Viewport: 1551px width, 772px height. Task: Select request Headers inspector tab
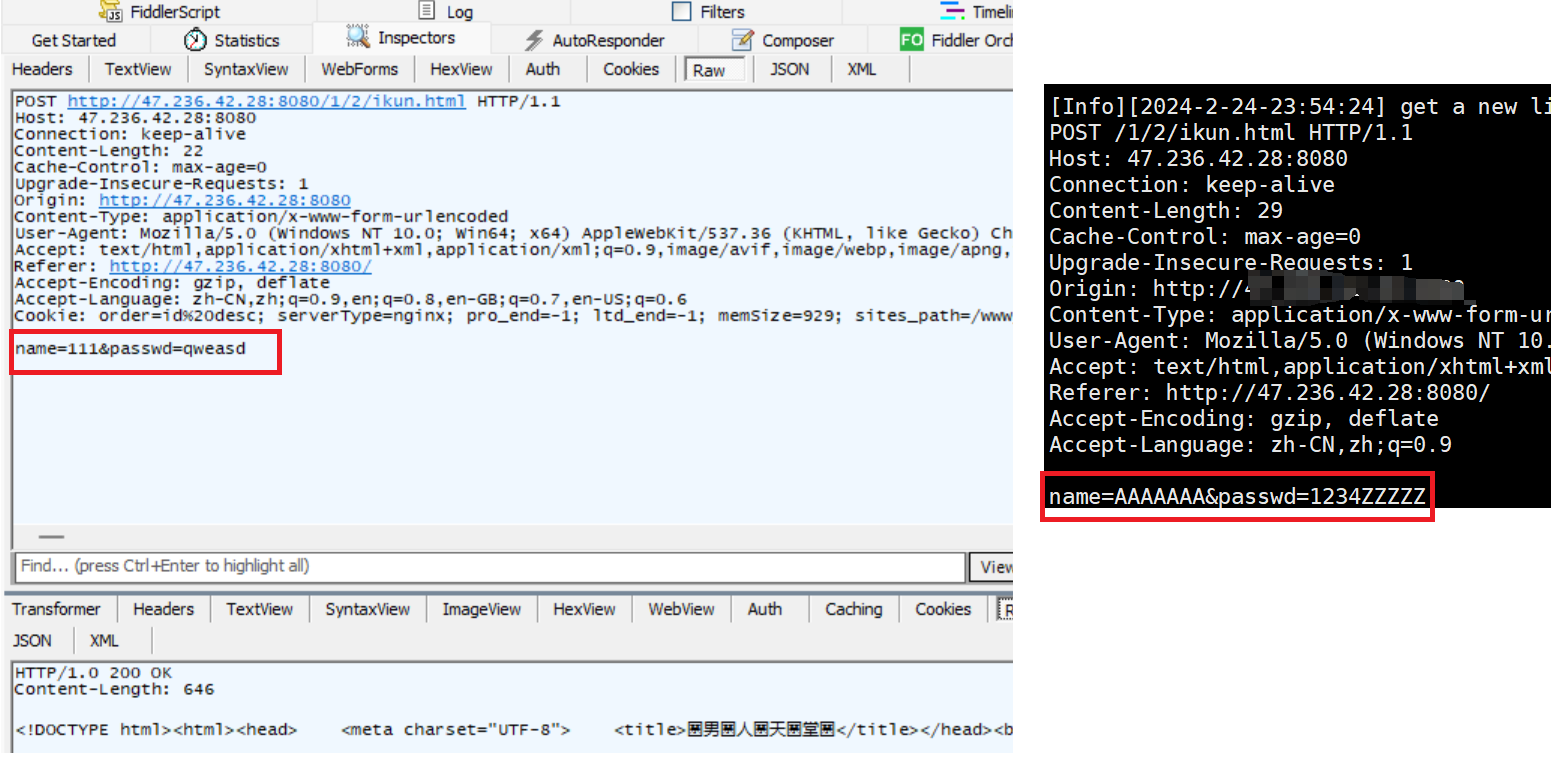pos(42,69)
